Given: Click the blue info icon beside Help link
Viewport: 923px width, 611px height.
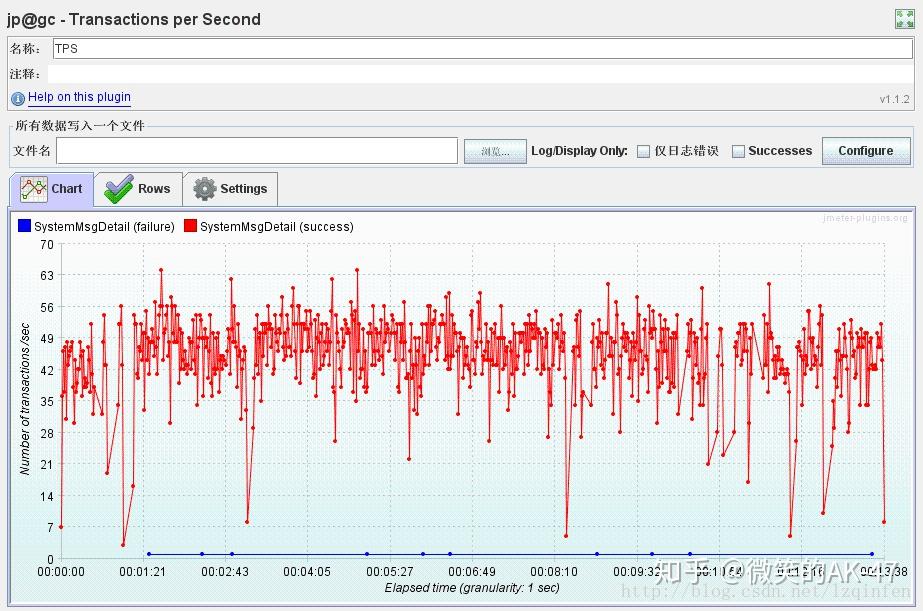Looking at the screenshot, I should [x=18, y=98].
